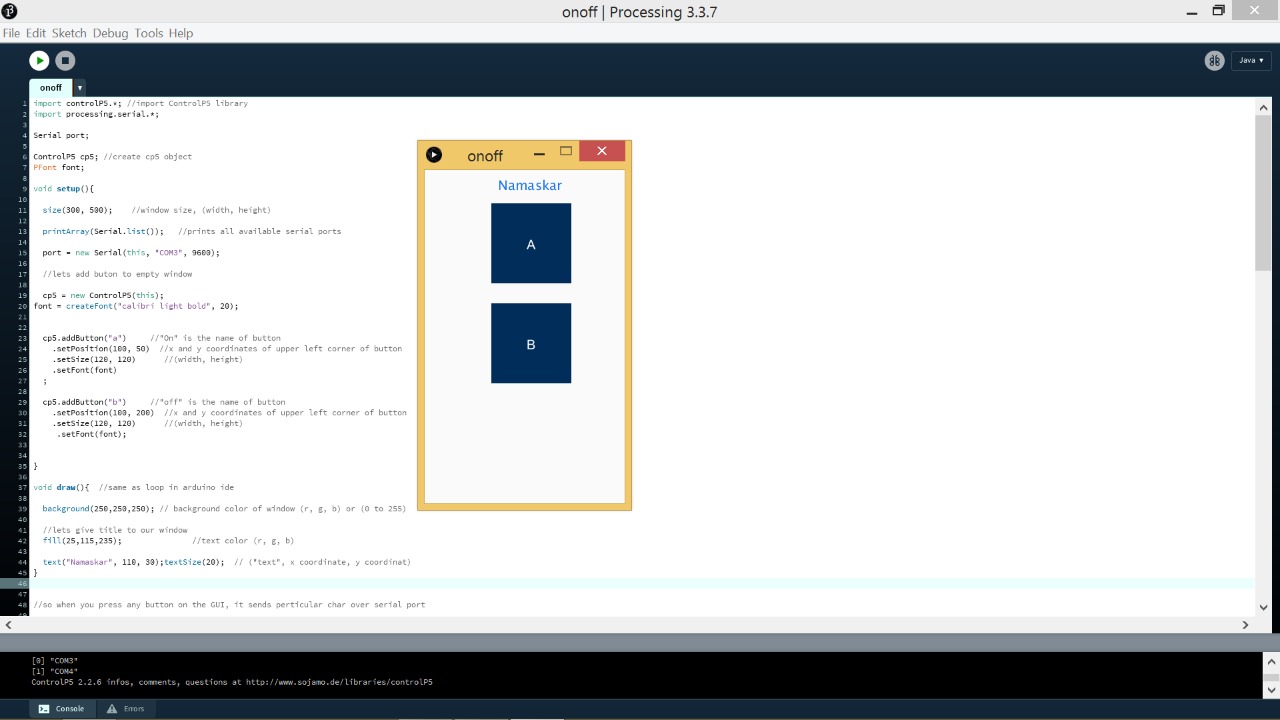Click the "void setup(){" line
The height and width of the screenshot is (720, 1280).
pyautogui.click(x=63, y=188)
